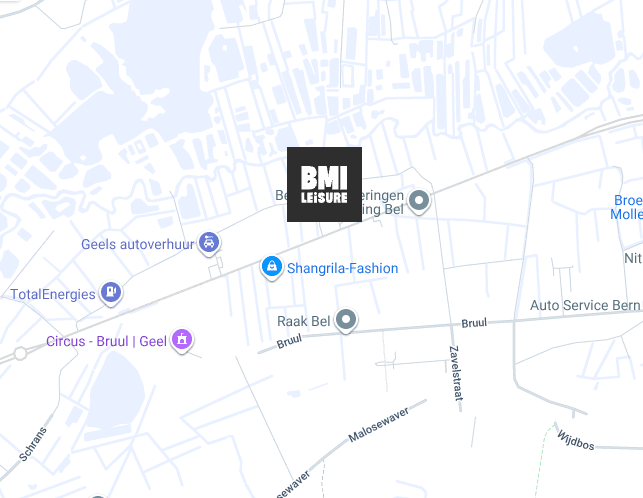Select the Geels autoverhuur car rental pin
This screenshot has width=643, height=498.
209,243
